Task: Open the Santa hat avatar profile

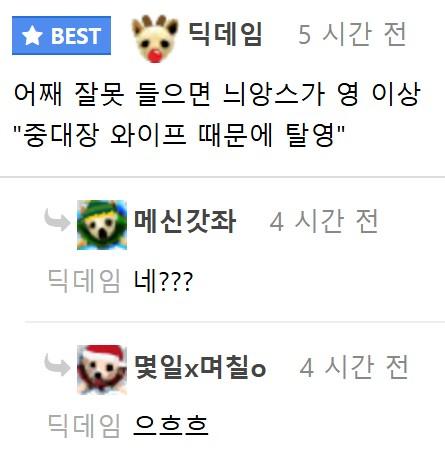Action: pyautogui.click(x=102, y=370)
